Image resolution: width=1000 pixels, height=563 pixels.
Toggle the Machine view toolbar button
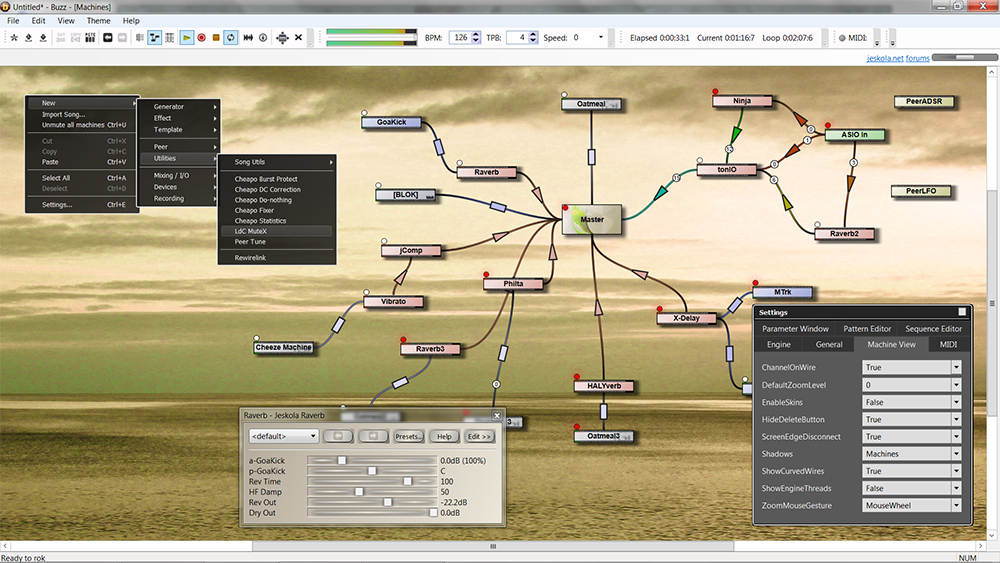pyautogui.click(x=155, y=38)
